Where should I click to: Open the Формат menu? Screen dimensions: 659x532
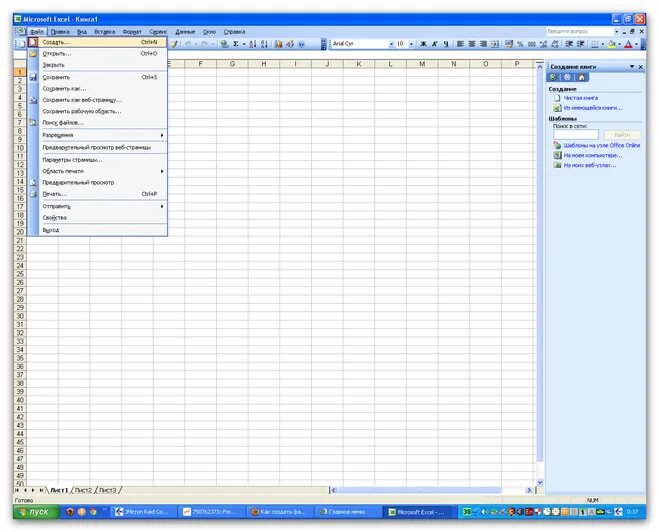pyautogui.click(x=132, y=32)
